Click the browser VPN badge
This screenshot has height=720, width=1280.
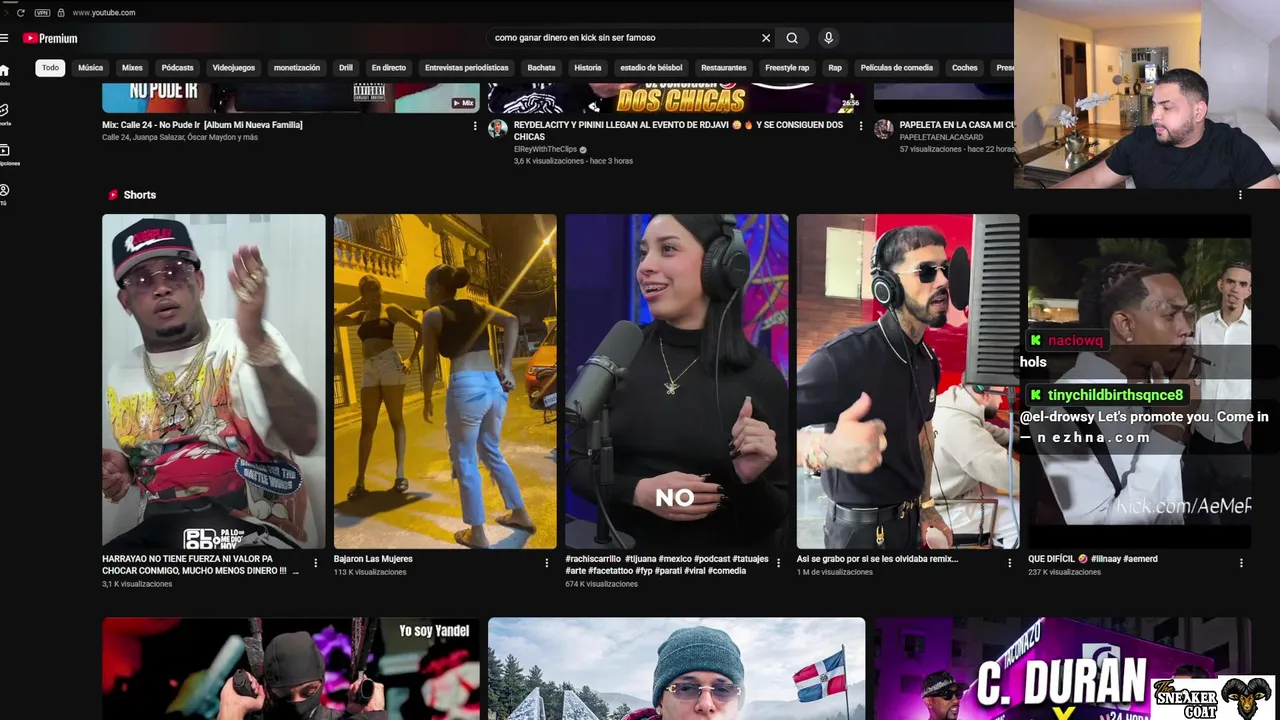pos(42,12)
